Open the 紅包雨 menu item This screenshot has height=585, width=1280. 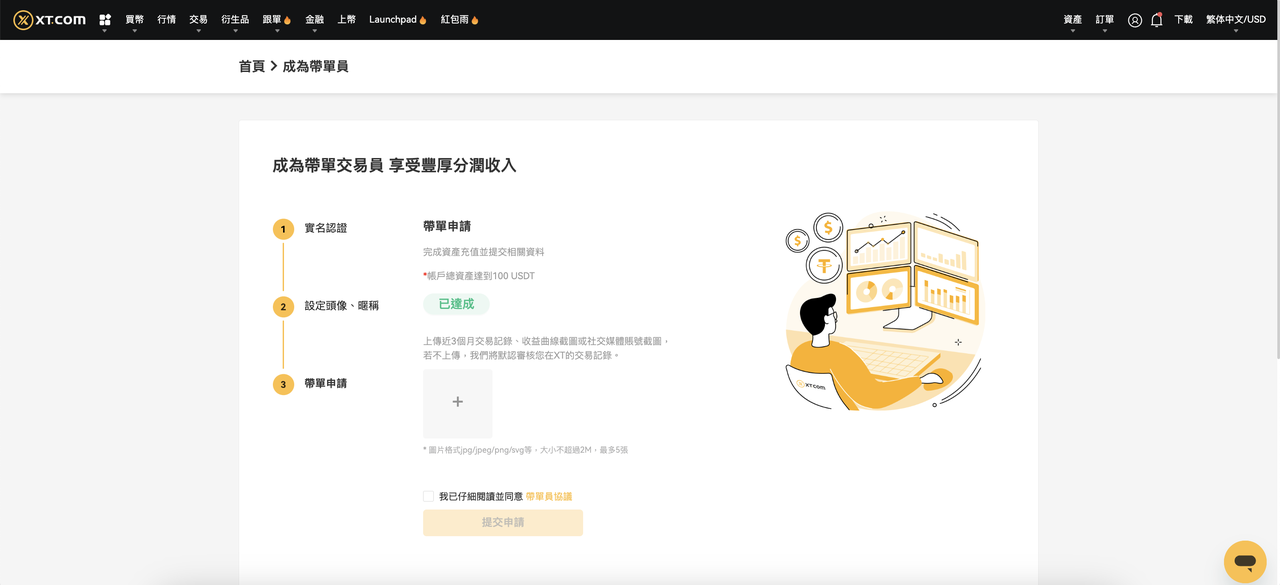tap(460, 20)
